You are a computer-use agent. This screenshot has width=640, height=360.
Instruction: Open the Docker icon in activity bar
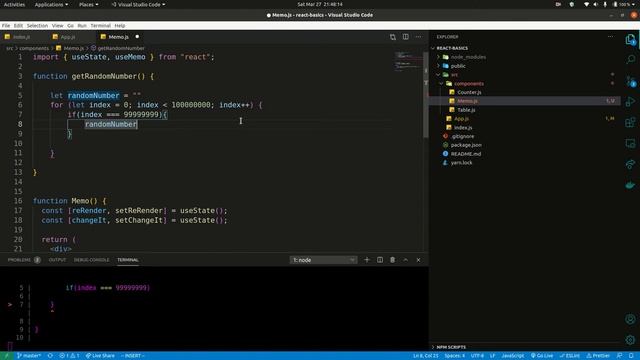pos(630,185)
